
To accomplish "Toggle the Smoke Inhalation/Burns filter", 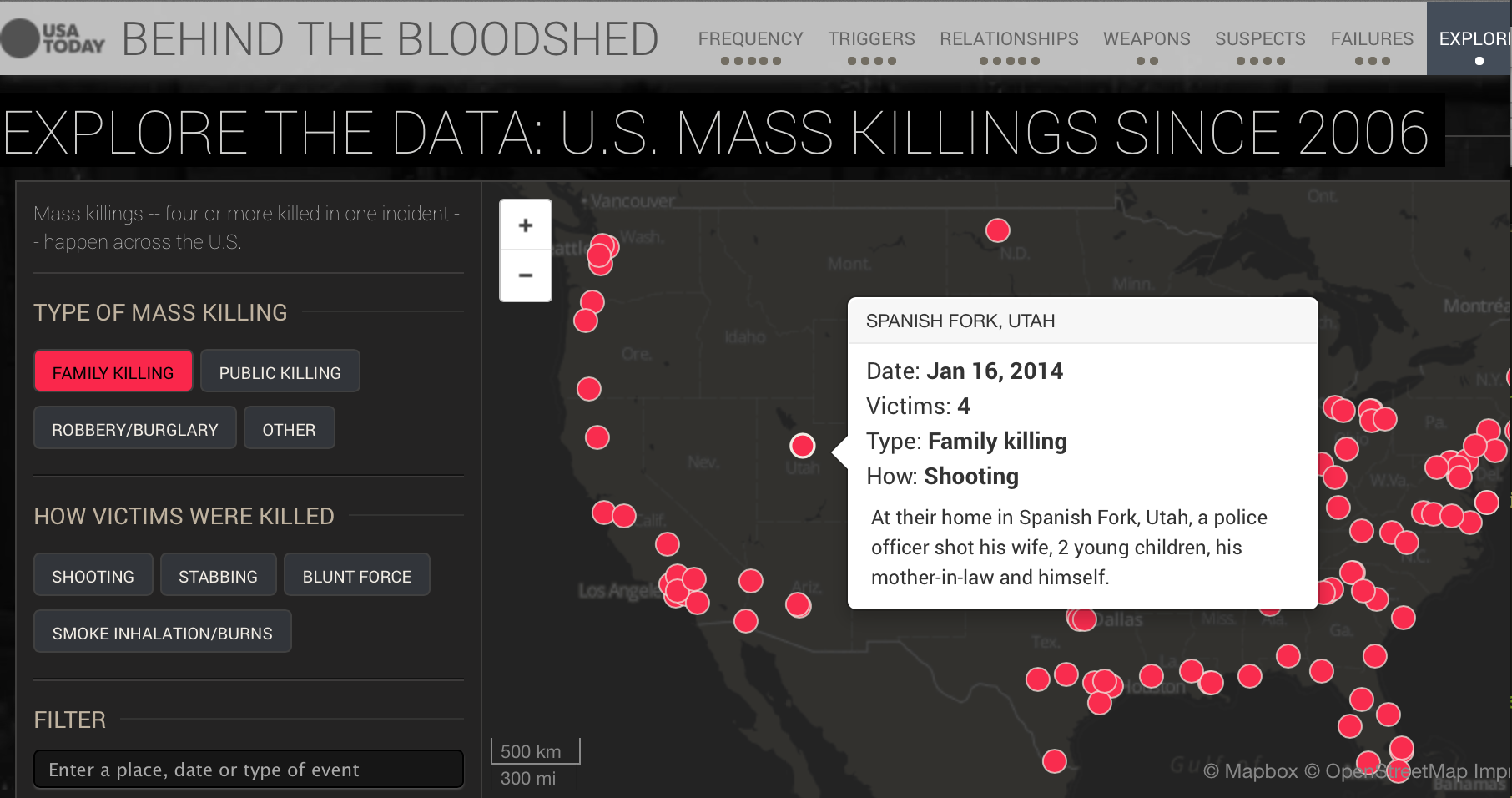I will (x=163, y=632).
